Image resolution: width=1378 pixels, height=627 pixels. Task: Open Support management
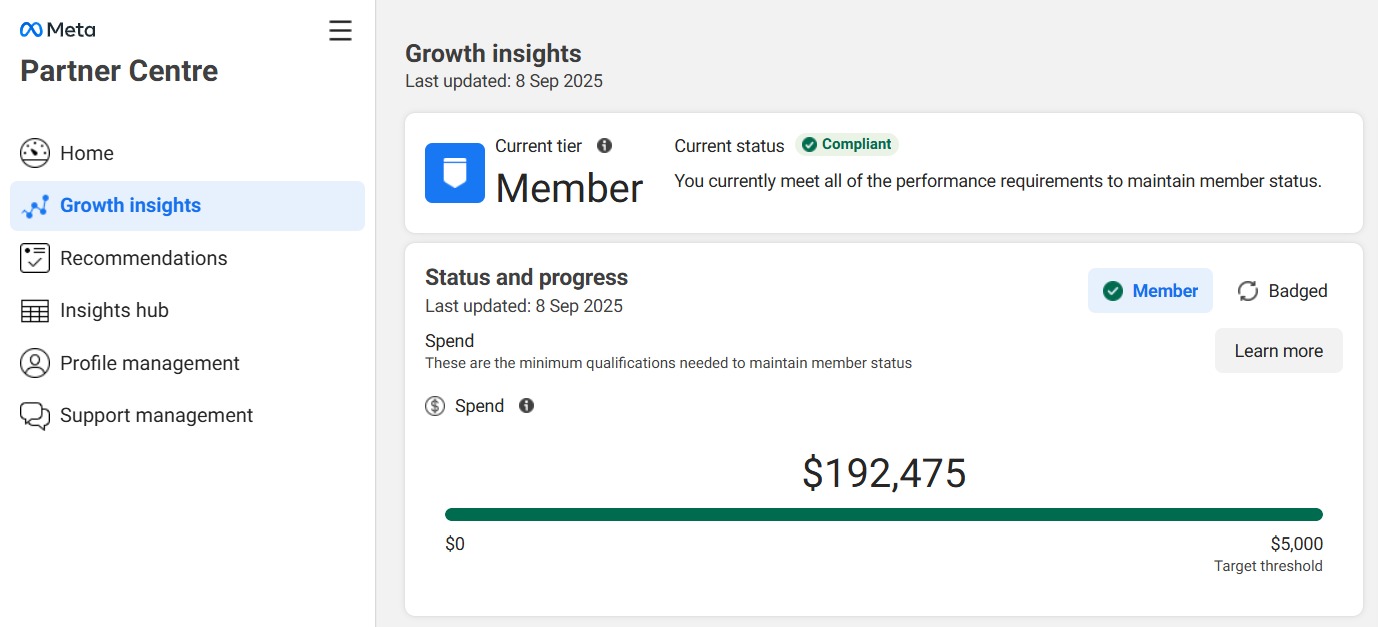click(x=156, y=416)
